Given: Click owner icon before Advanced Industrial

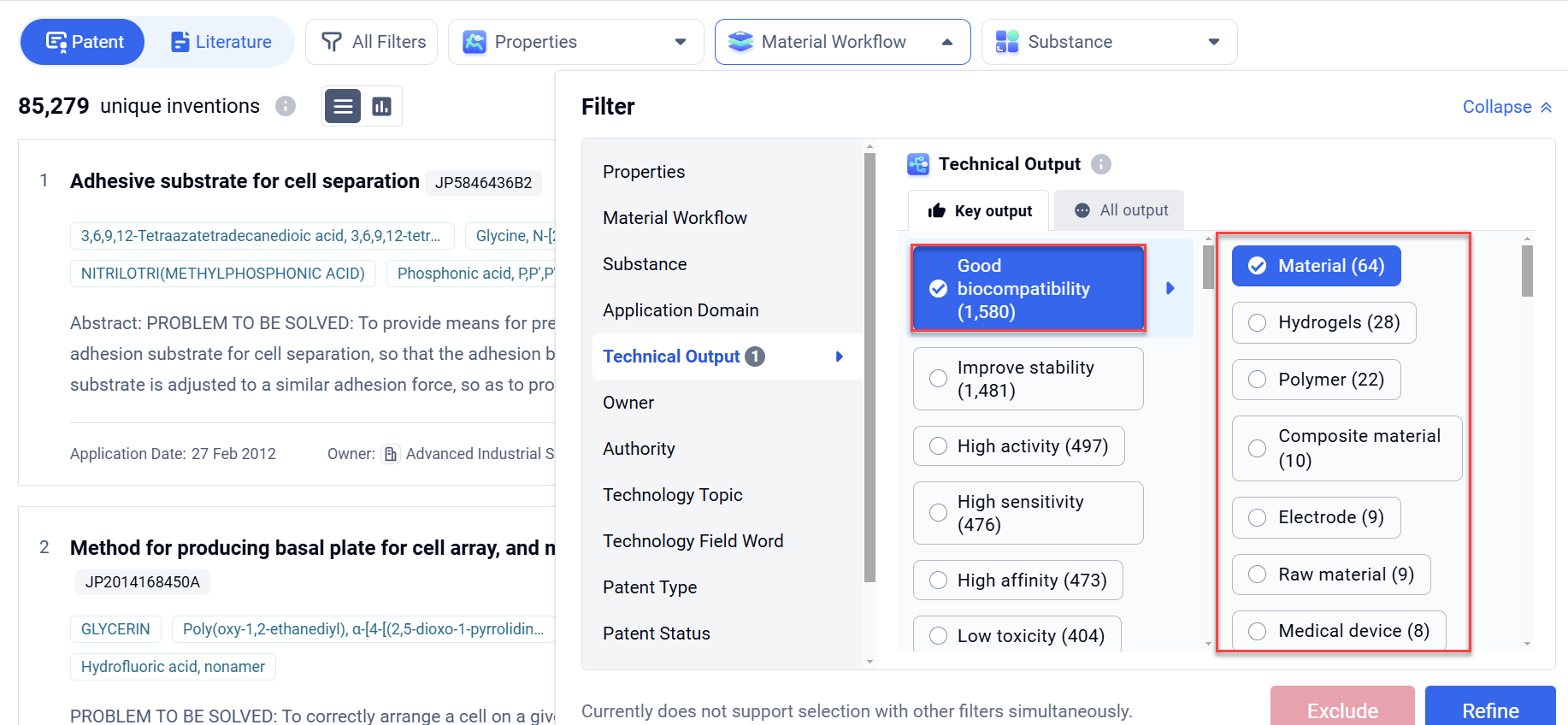Looking at the screenshot, I should [x=391, y=454].
